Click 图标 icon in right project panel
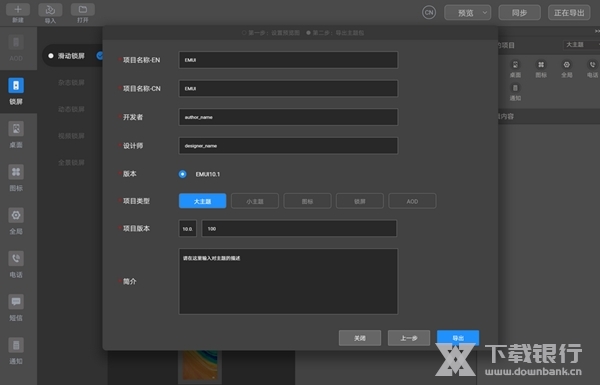This screenshot has width=600, height=385. click(541, 65)
